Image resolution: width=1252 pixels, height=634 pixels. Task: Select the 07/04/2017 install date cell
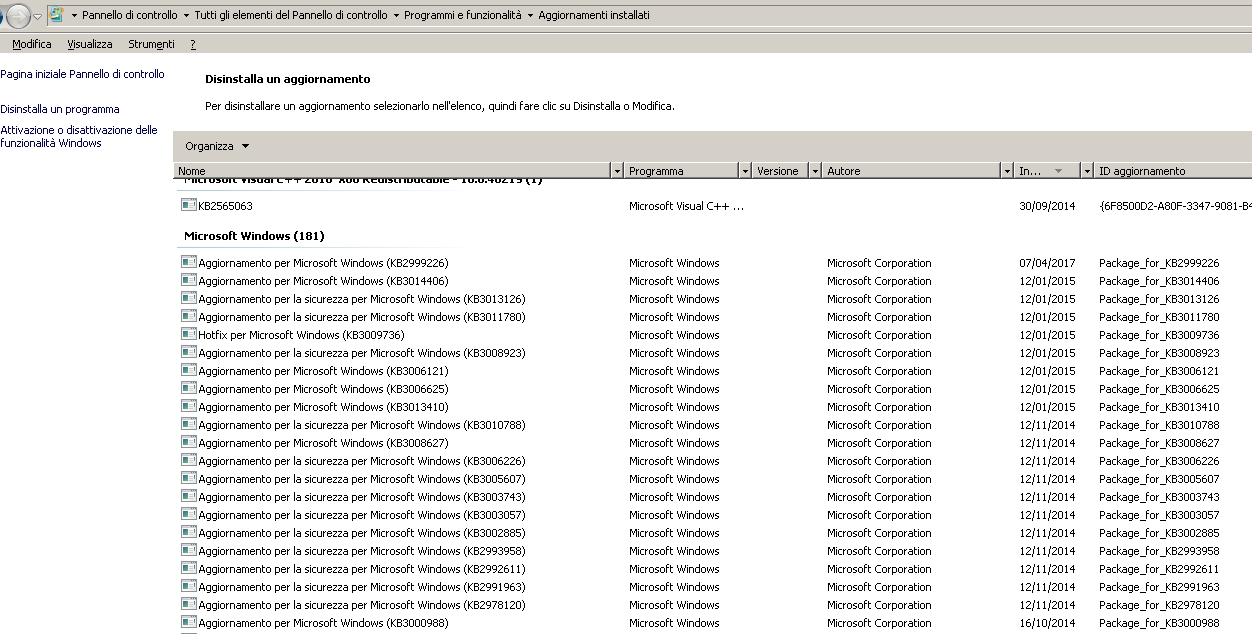[1047, 263]
